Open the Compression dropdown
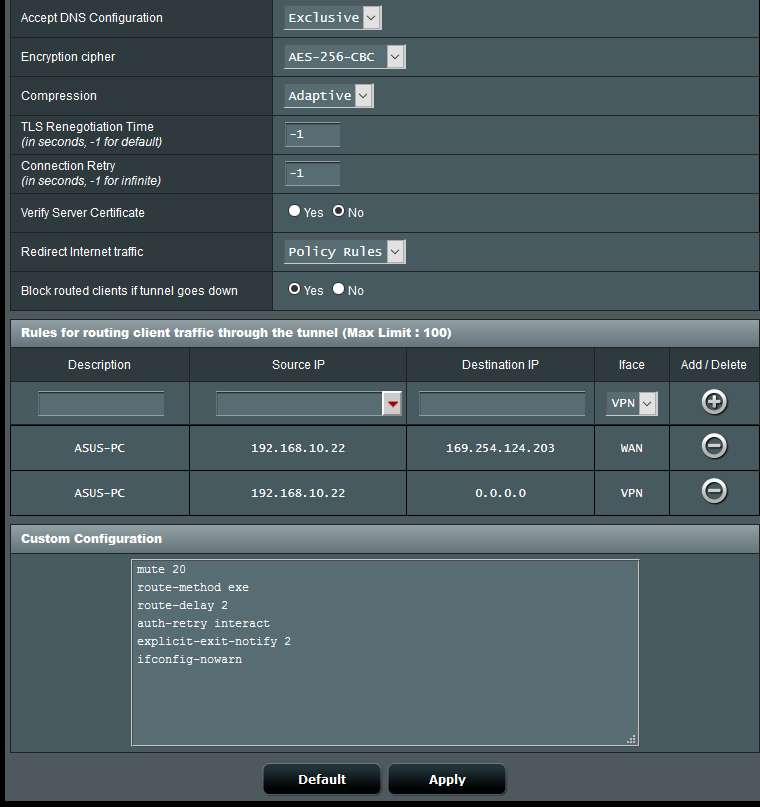This screenshot has width=760, height=807. [x=328, y=96]
